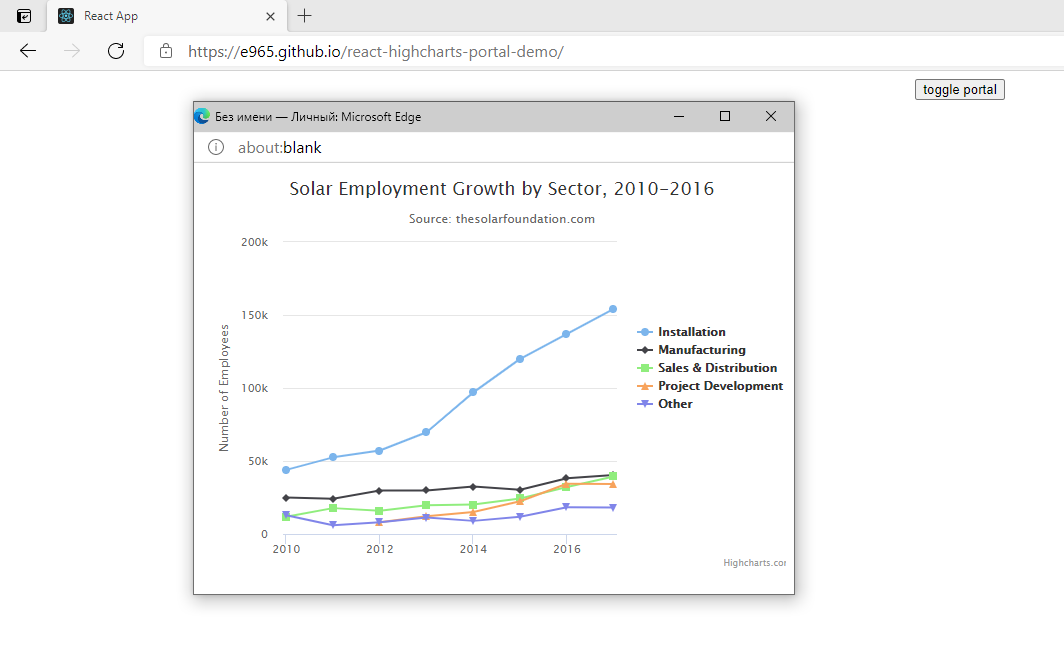Click the site information lock icon
Viewport: 1064px width, 667px height.
(x=165, y=51)
